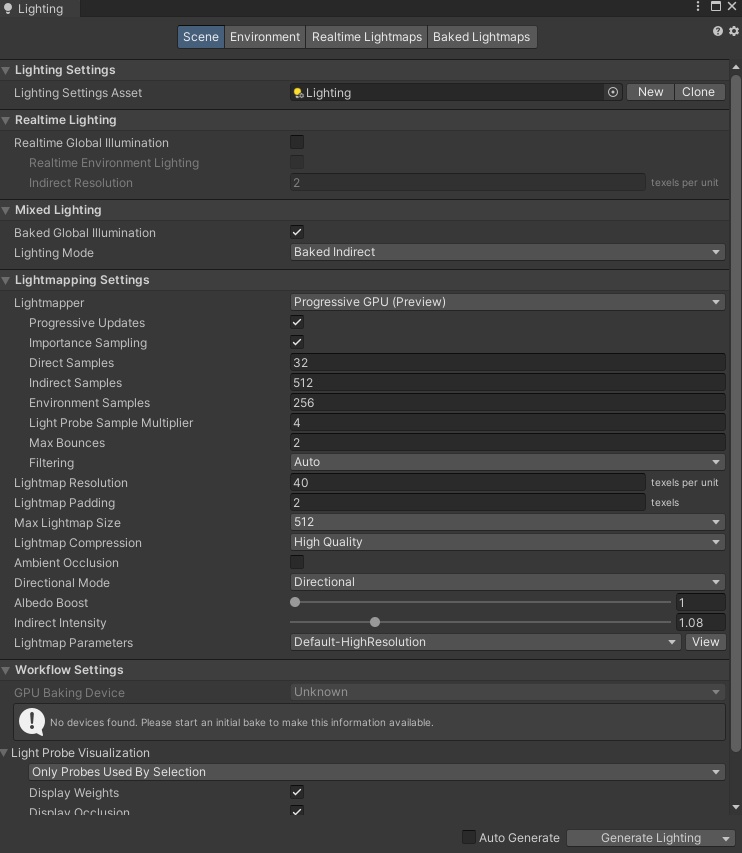The width and height of the screenshot is (742, 853).
Task: Collapse the Lightmapping Settings section
Action: pos(6,280)
